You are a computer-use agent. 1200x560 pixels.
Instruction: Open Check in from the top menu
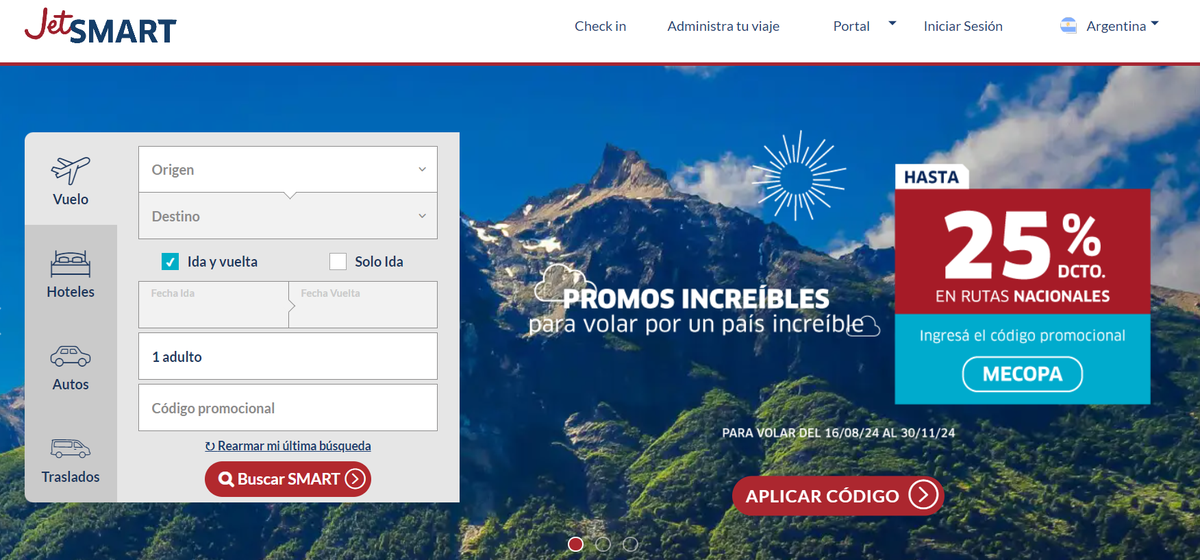[600, 26]
